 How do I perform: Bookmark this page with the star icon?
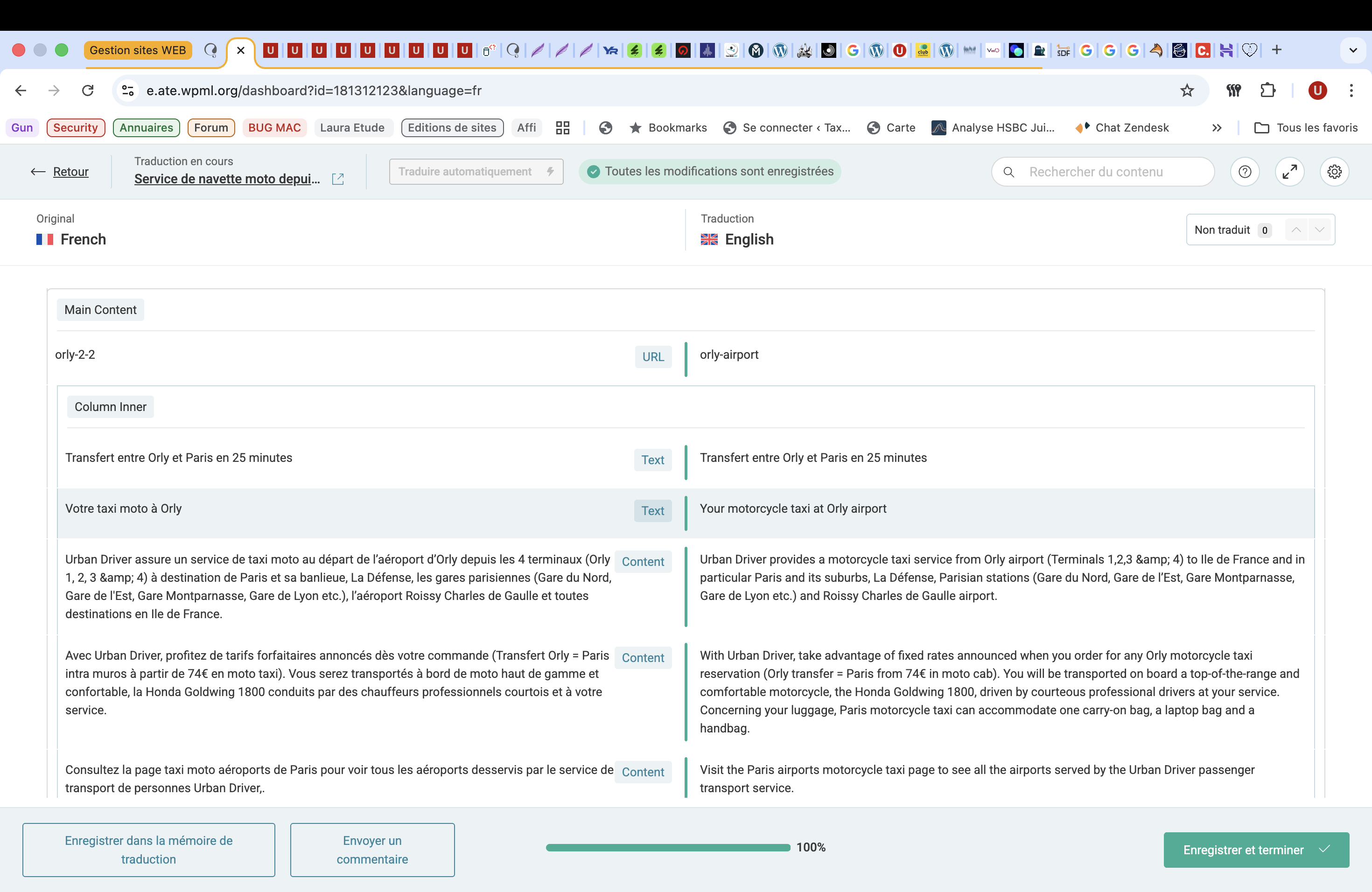[x=1186, y=91]
